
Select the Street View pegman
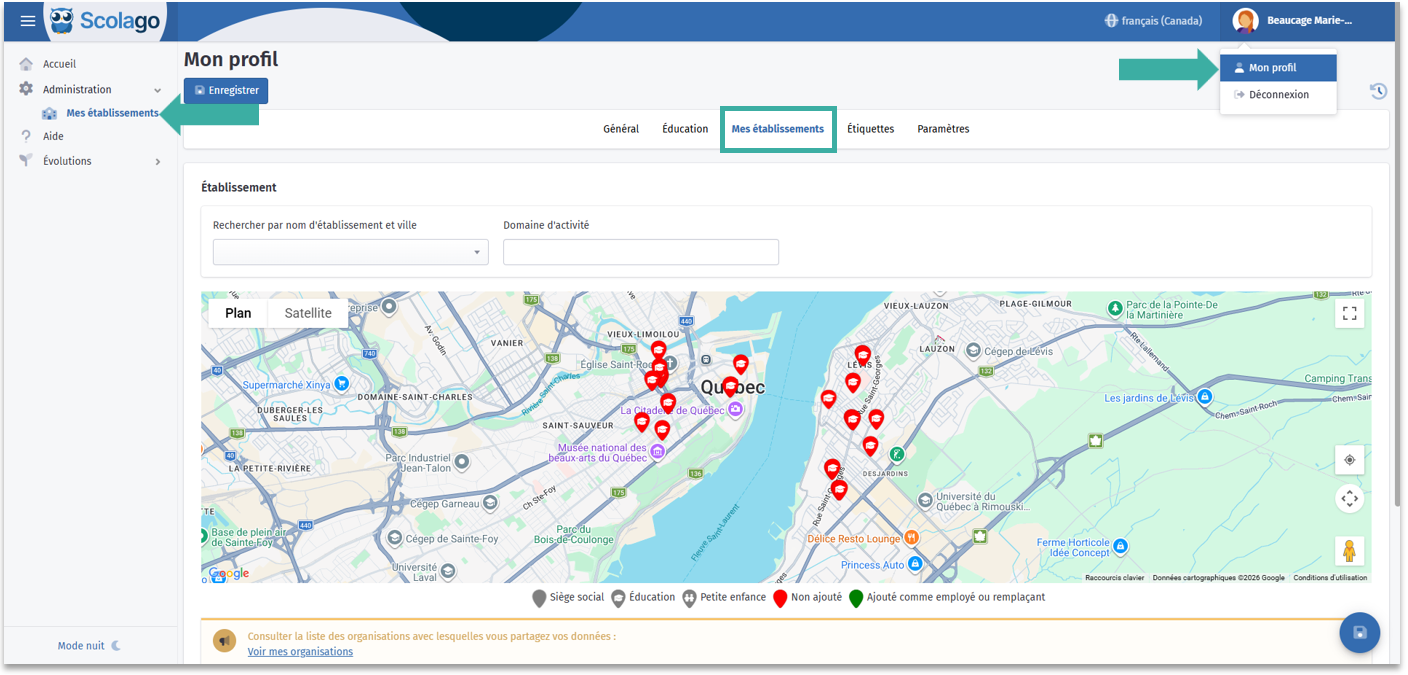click(1349, 550)
